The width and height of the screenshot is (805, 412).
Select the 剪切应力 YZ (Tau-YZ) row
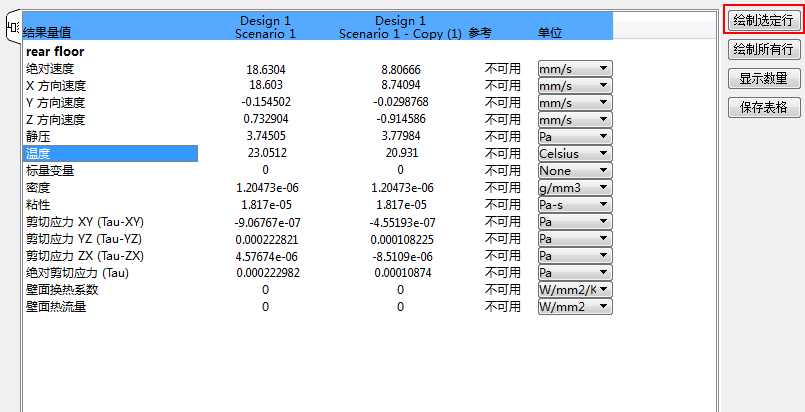[84, 239]
